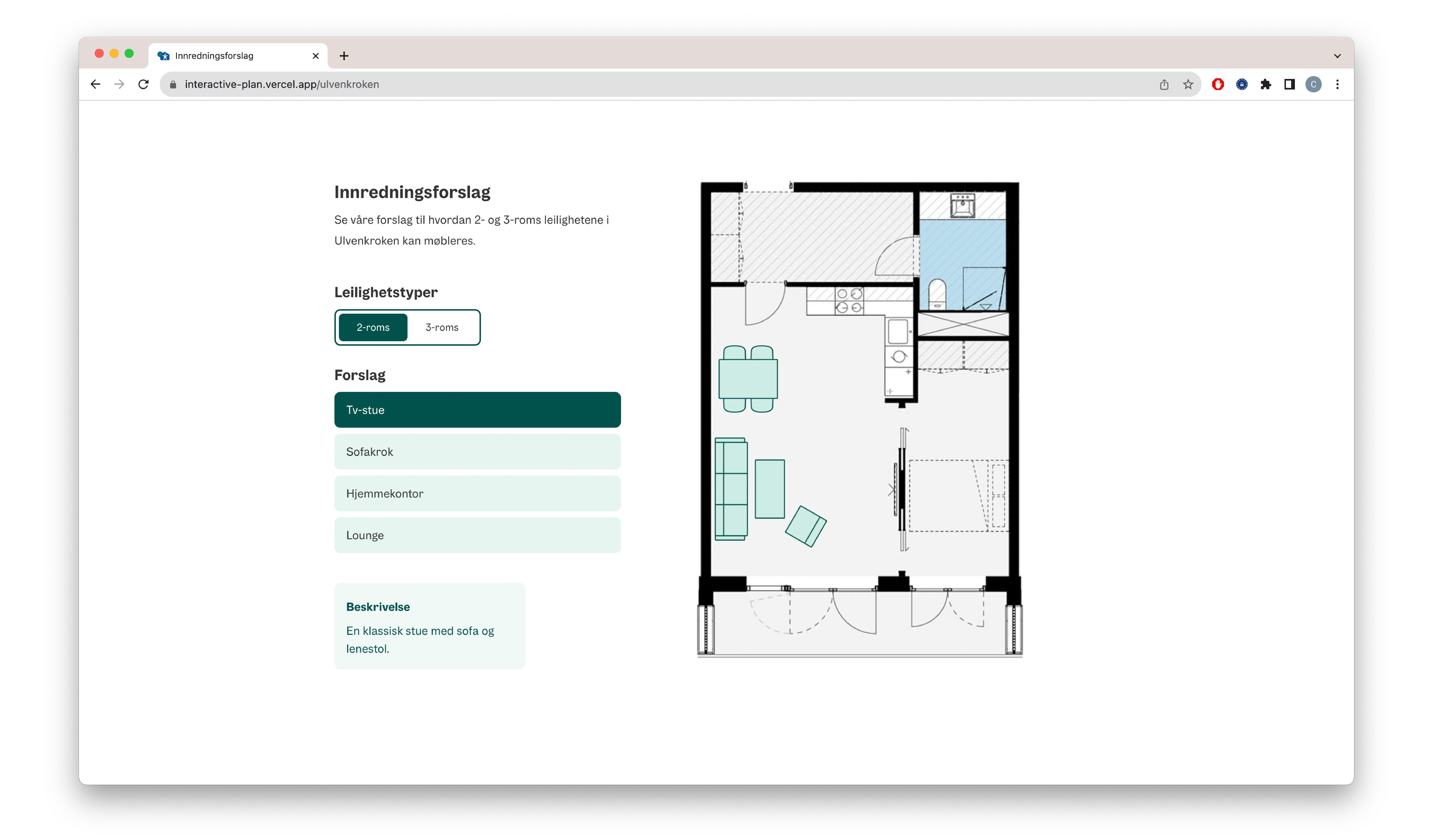Bookmark this page with star icon

(x=1188, y=84)
